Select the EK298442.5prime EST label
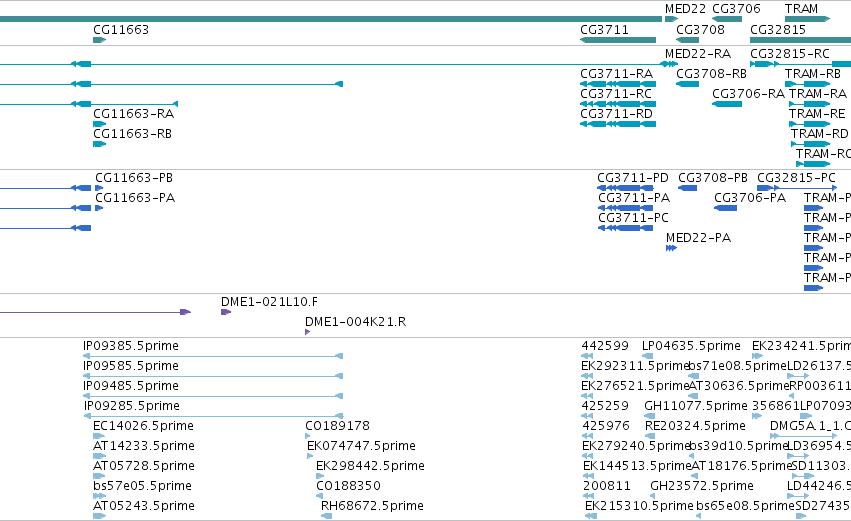This screenshot has width=851, height=521. 370,467
